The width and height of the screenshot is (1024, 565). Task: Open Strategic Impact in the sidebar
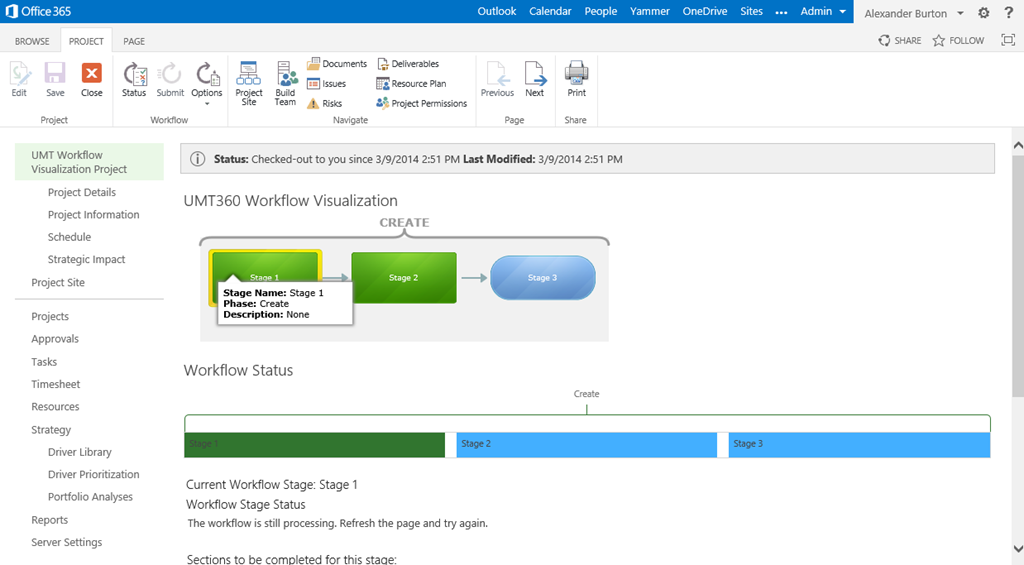[x=86, y=259]
